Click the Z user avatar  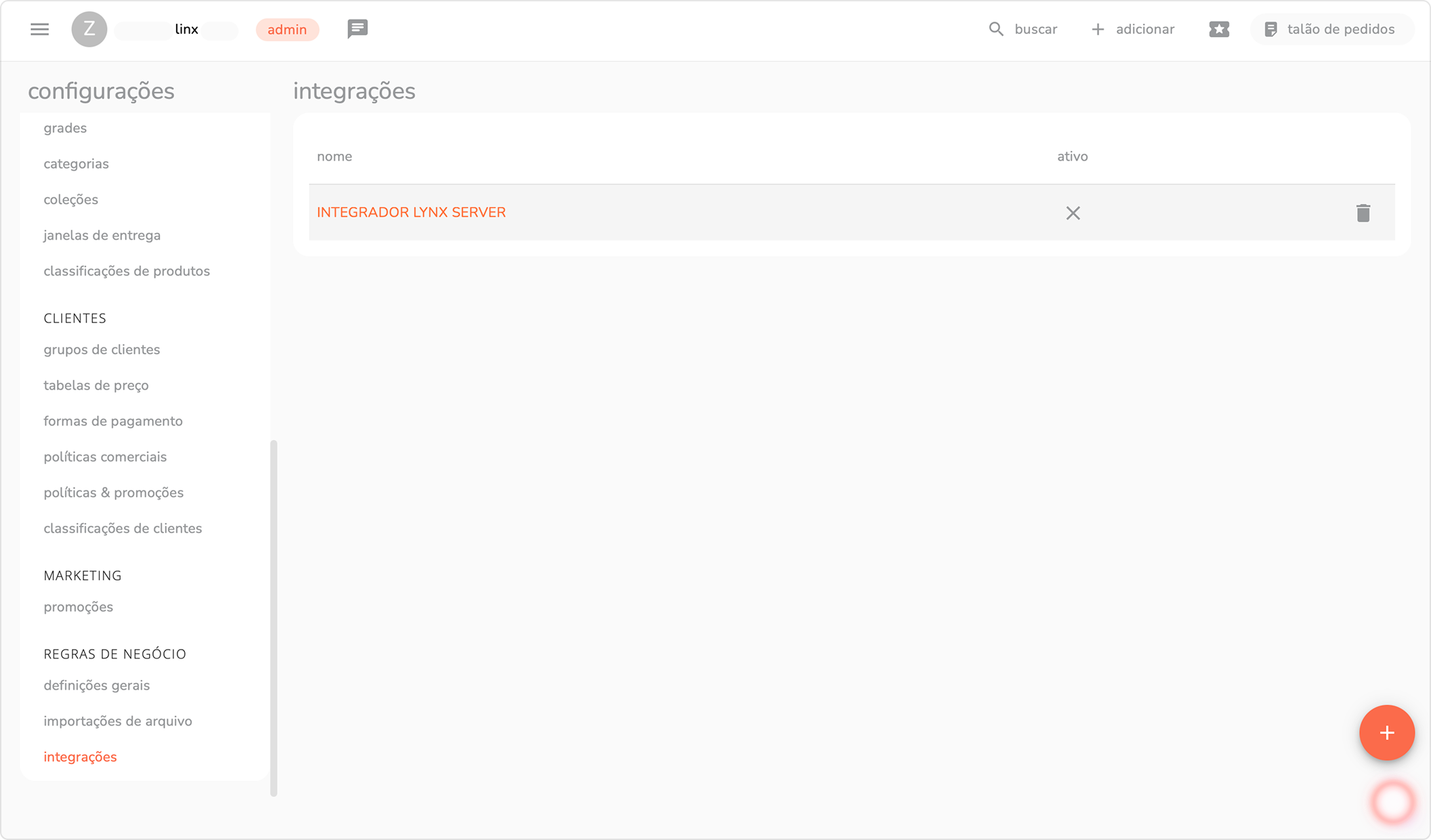(x=89, y=29)
